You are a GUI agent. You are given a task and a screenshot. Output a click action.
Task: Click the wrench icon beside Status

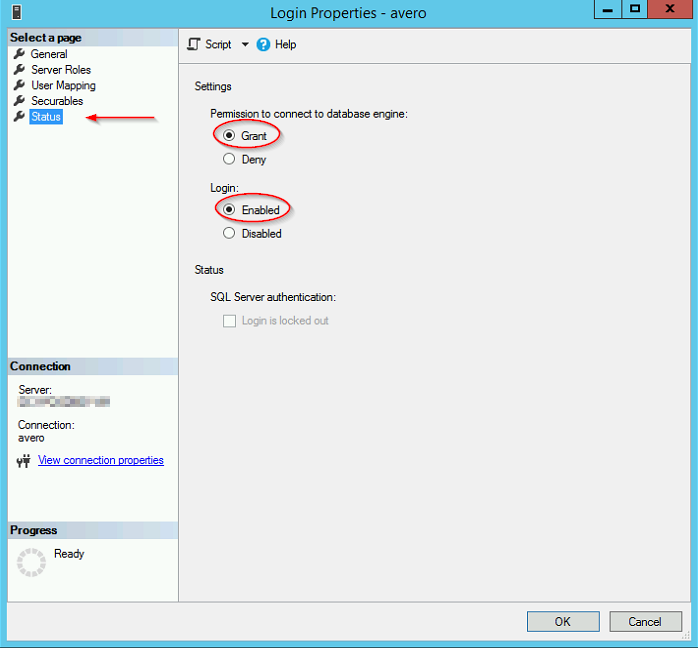pos(19,117)
